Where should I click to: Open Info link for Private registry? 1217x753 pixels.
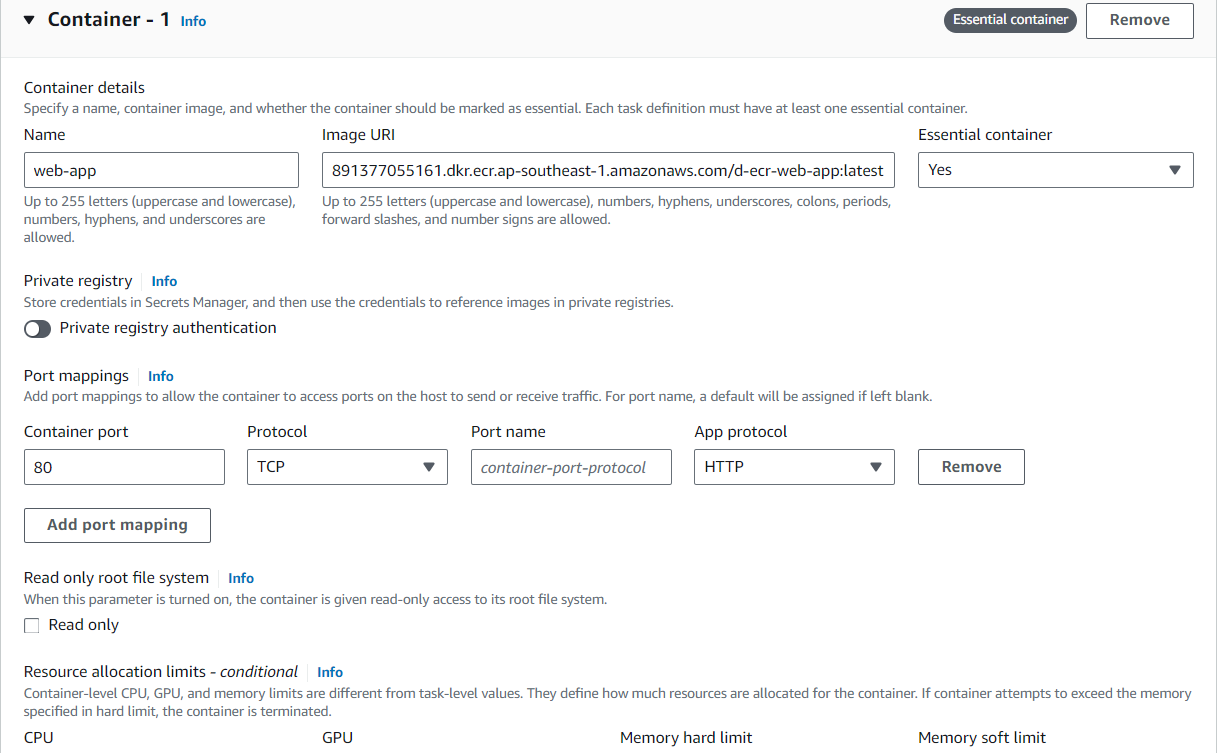pyautogui.click(x=164, y=282)
